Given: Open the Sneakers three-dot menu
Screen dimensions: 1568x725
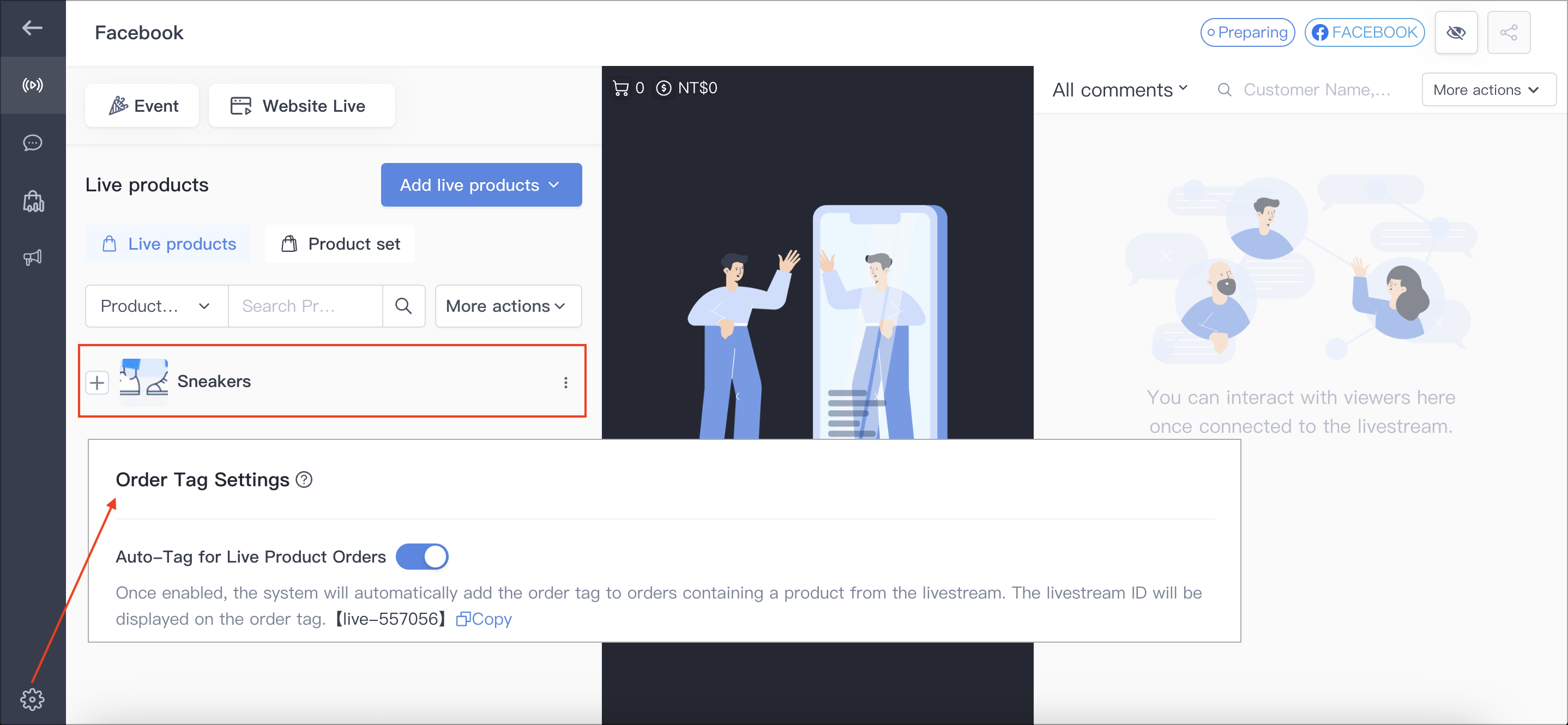Looking at the screenshot, I should (x=565, y=382).
